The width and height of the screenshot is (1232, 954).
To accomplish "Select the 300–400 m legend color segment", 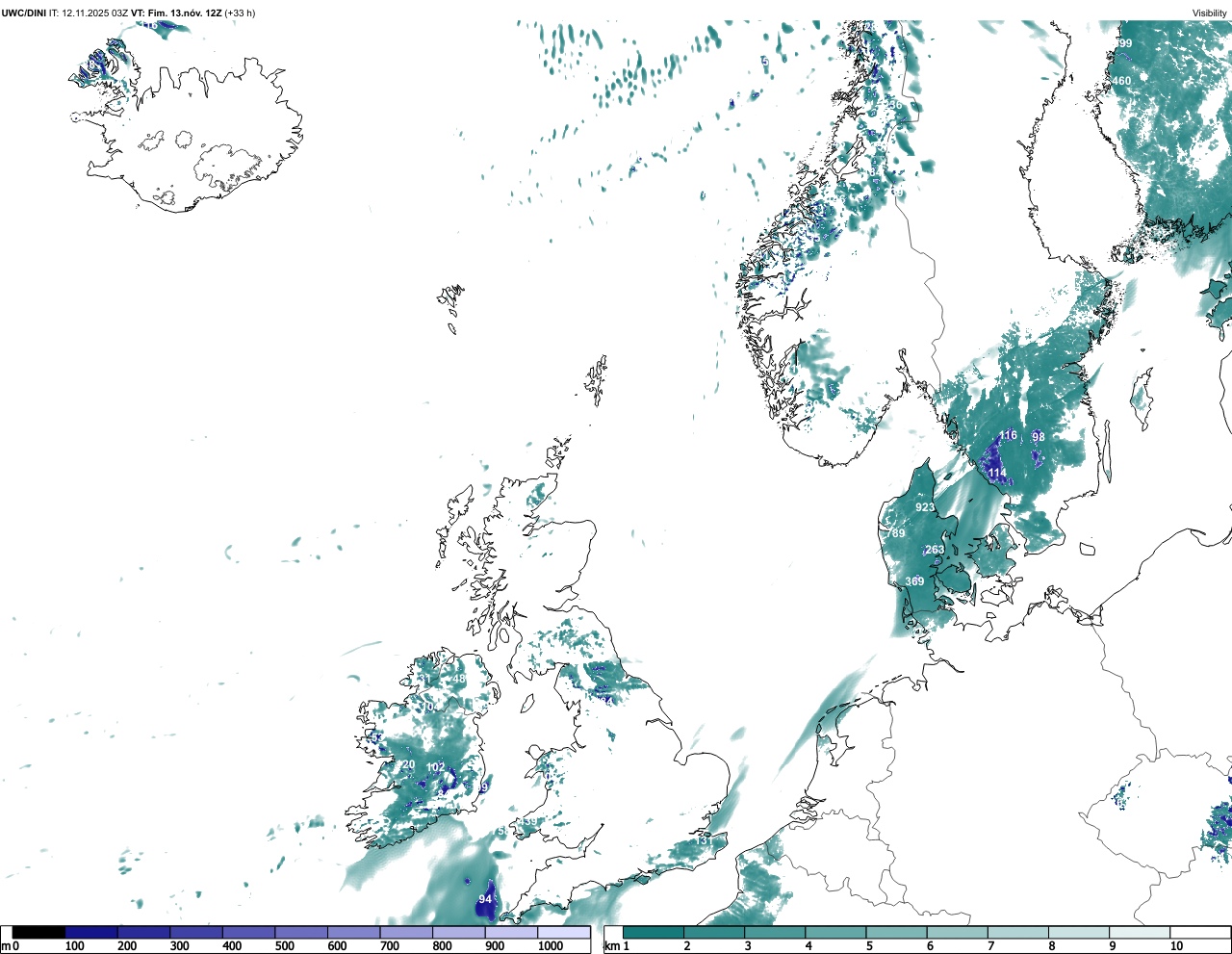I will [196, 932].
